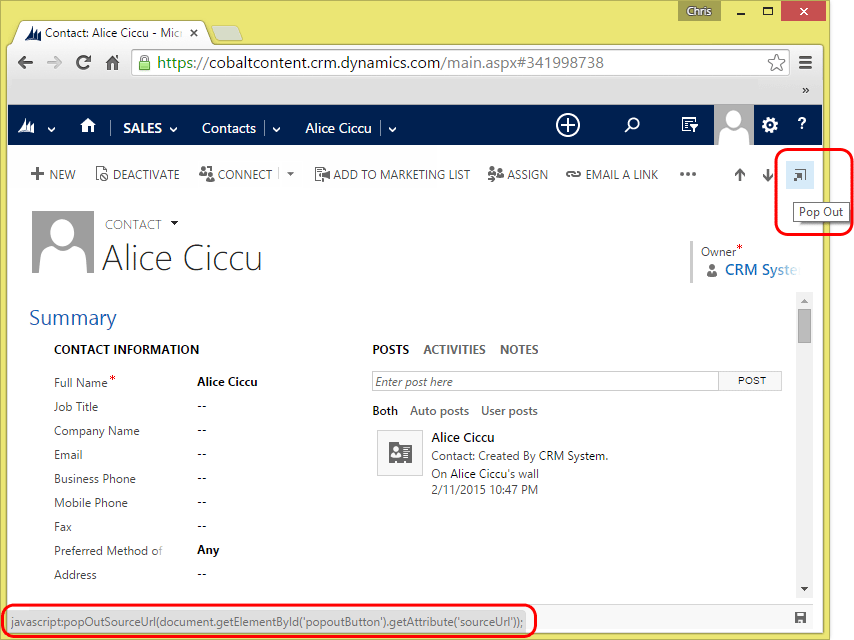Click the Full Name value Alice Ciccu
This screenshot has height=640, width=854.
pyautogui.click(x=227, y=382)
